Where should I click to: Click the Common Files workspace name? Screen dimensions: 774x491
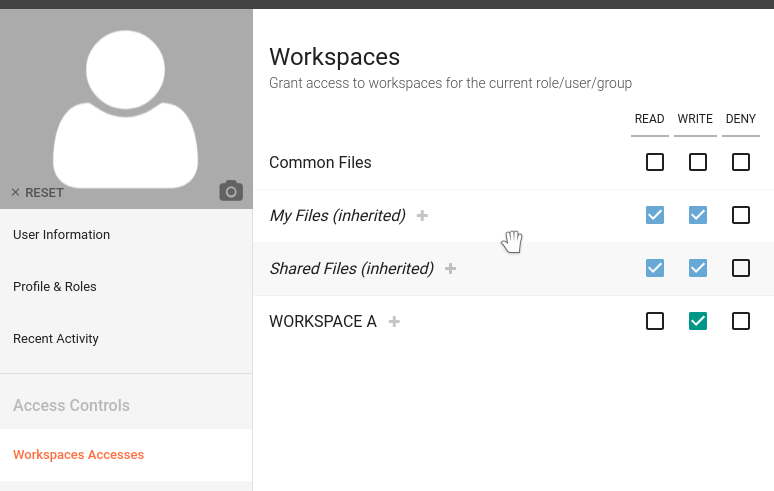[x=320, y=162]
